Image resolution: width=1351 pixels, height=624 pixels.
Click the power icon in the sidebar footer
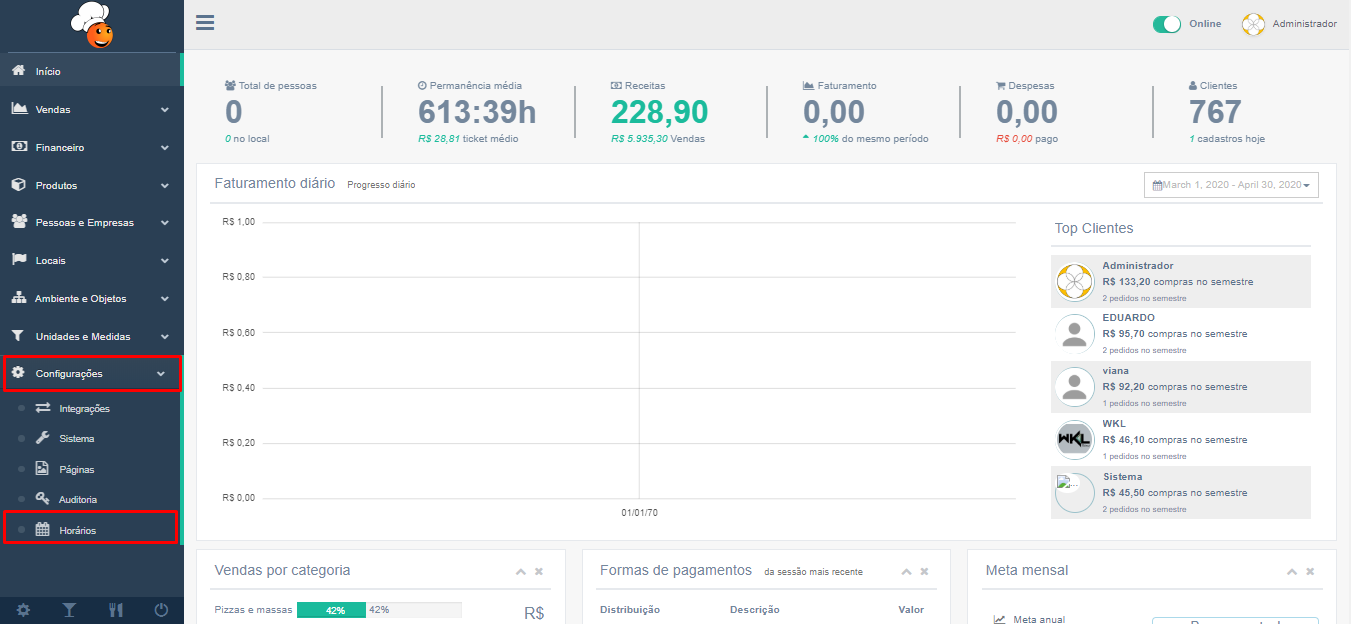161,610
